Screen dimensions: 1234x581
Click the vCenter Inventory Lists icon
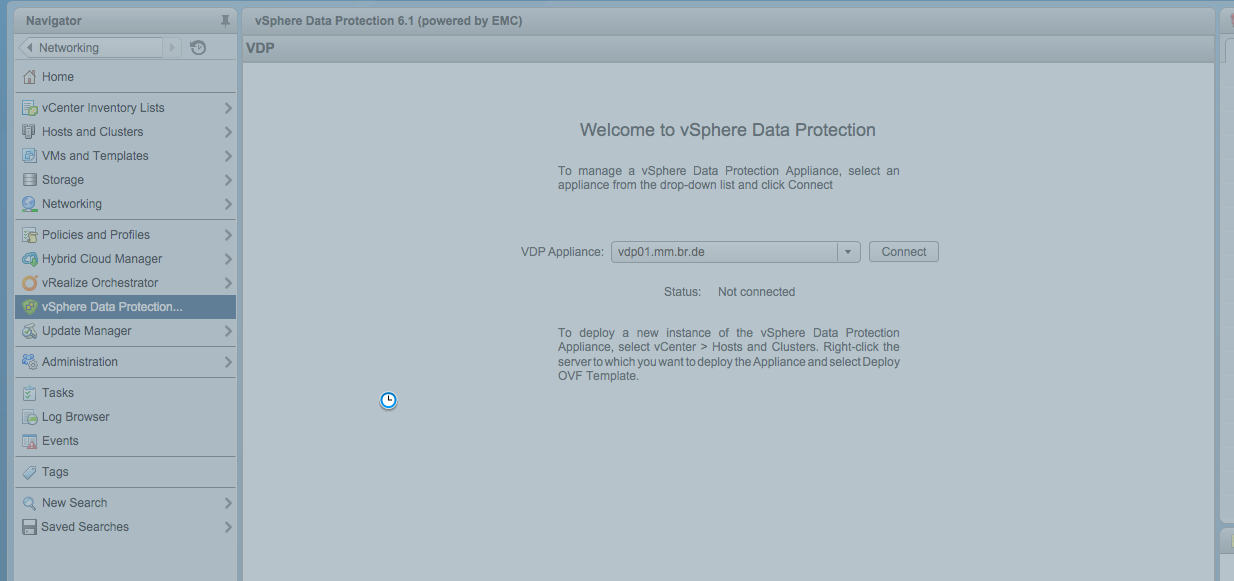click(30, 108)
